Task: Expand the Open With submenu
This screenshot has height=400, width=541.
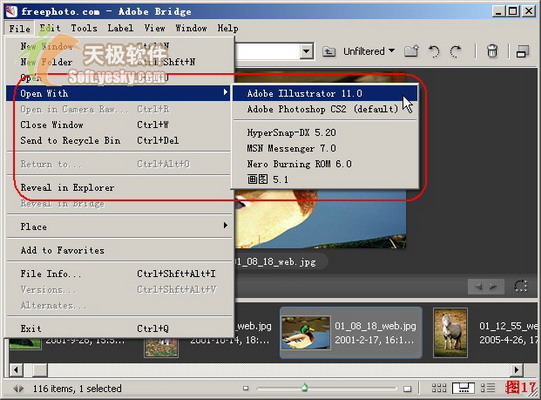Action: click(x=118, y=94)
